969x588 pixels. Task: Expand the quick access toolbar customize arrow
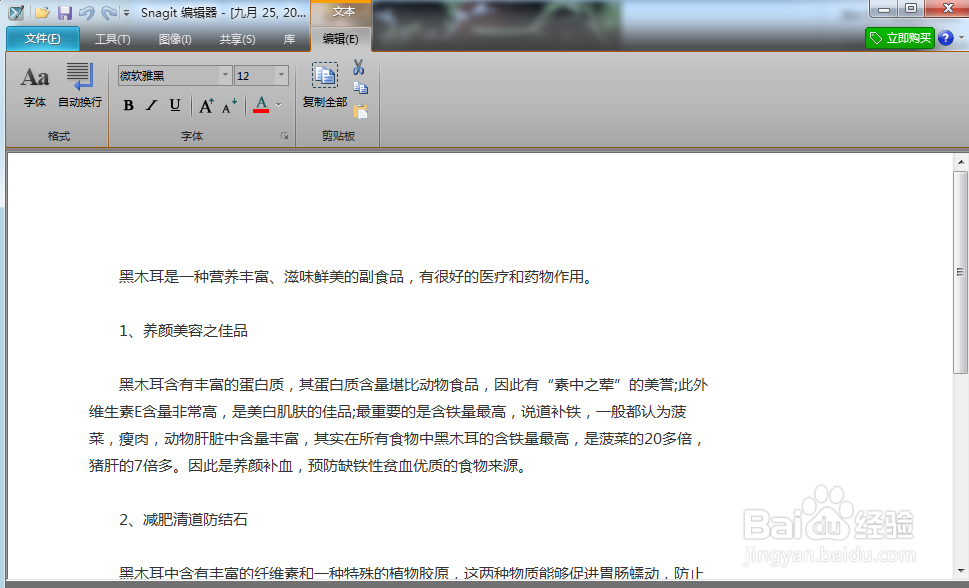(x=125, y=13)
